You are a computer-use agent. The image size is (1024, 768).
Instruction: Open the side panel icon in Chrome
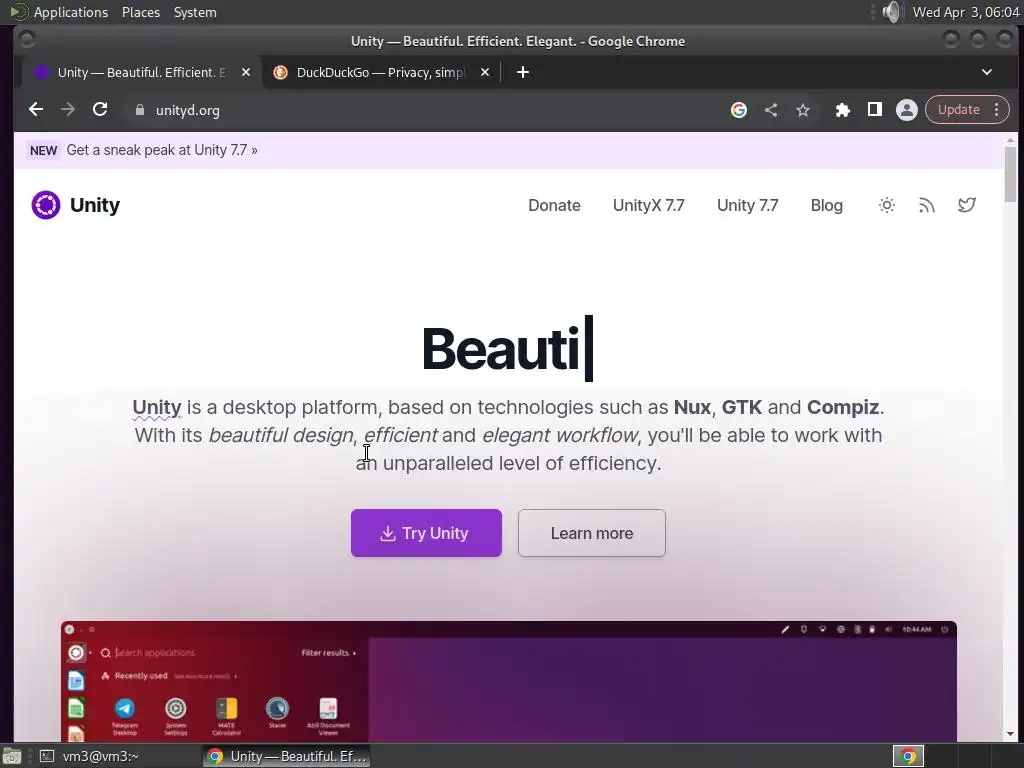tap(874, 110)
